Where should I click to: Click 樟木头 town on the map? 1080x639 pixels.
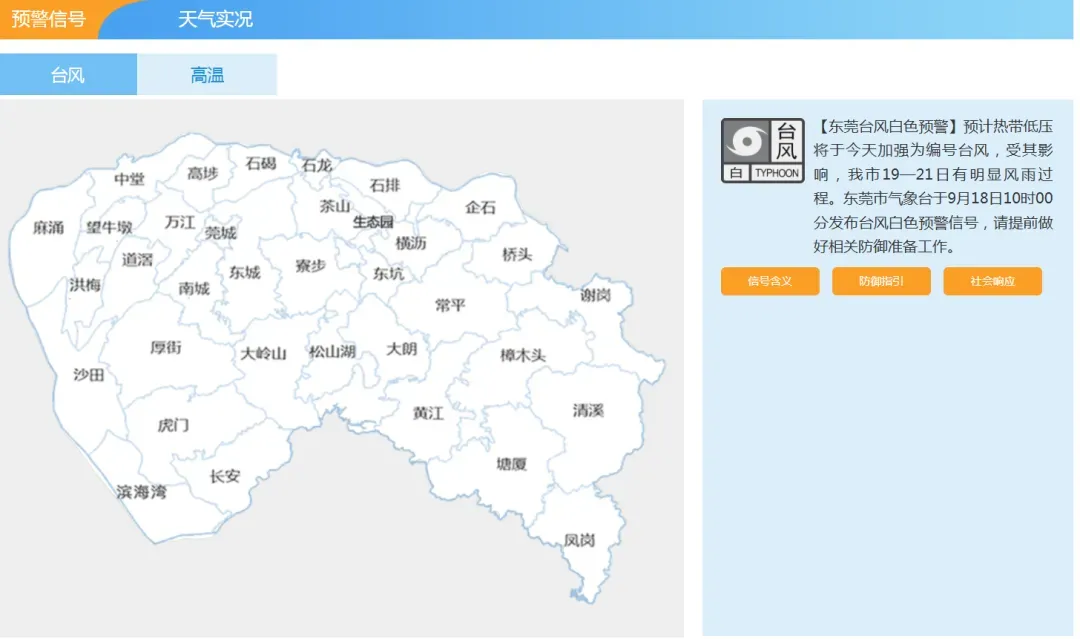(523, 355)
